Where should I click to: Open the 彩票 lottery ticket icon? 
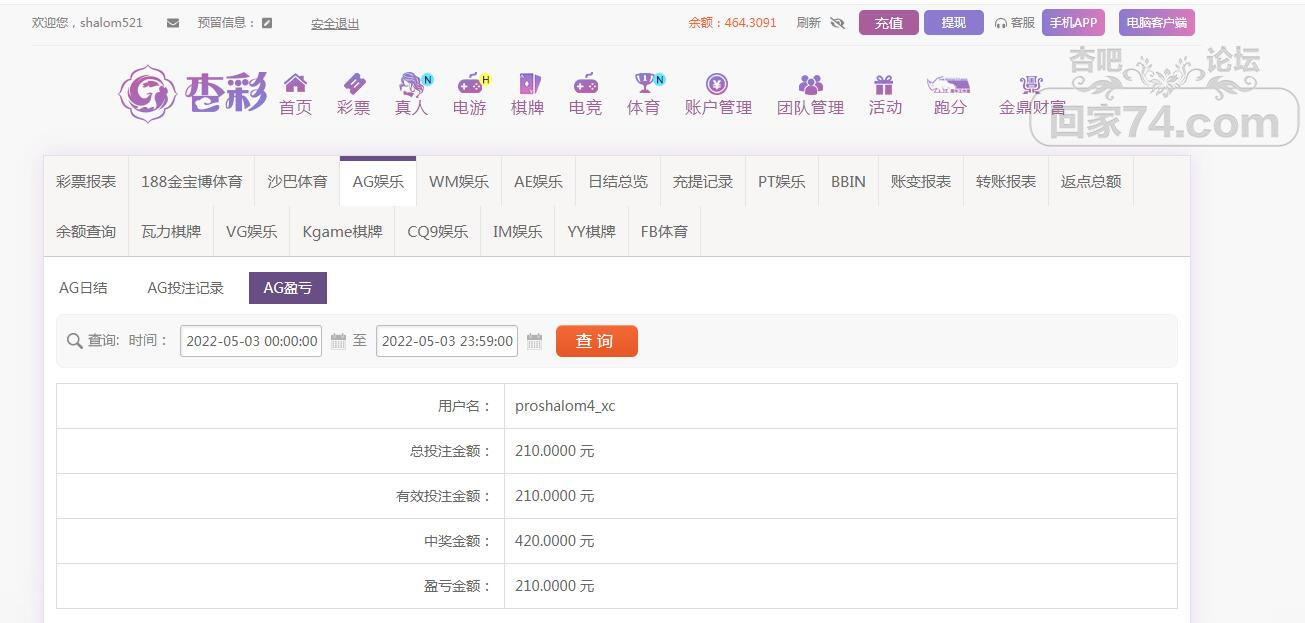tap(353, 84)
